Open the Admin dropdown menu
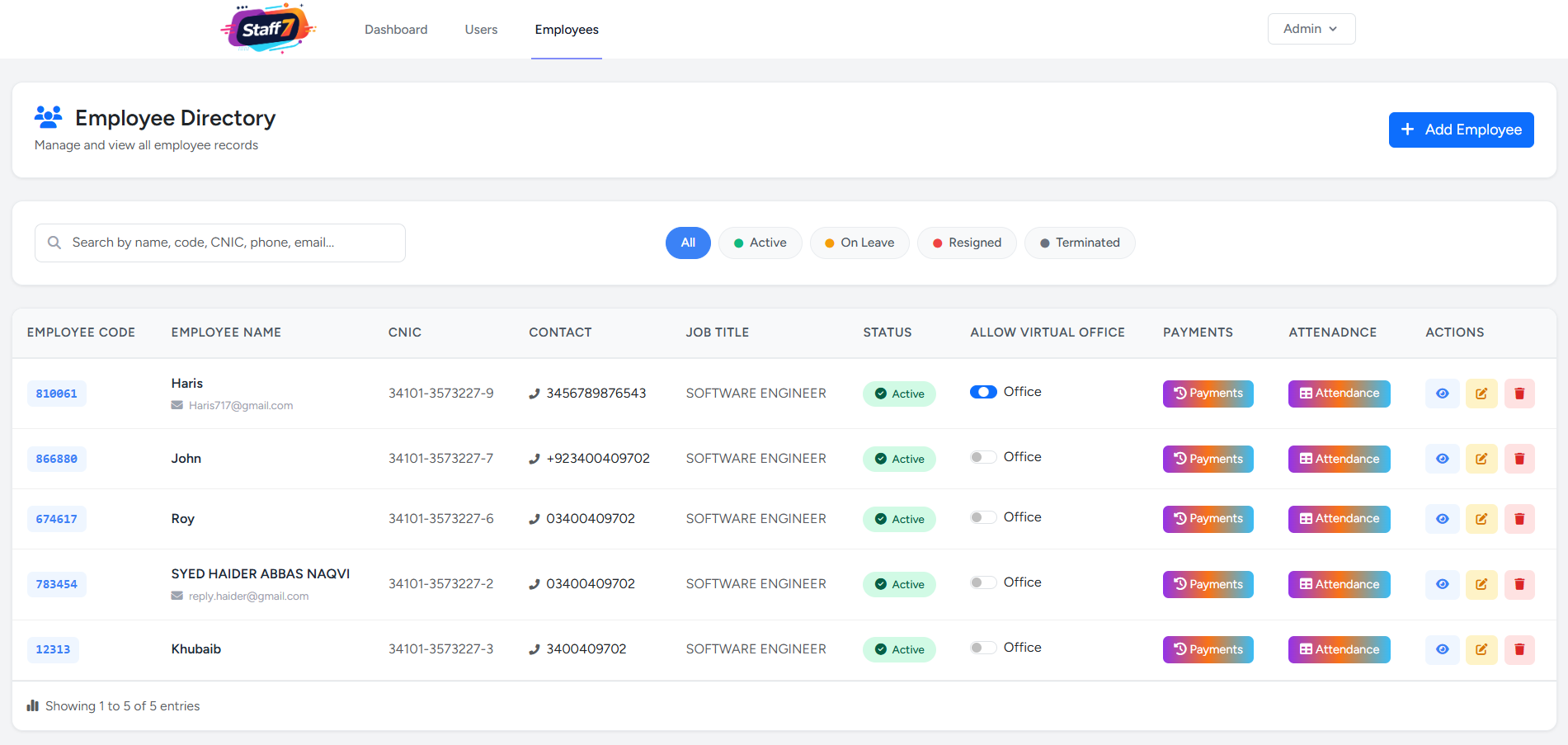Image resolution: width=1568 pixels, height=745 pixels. coord(1311,29)
